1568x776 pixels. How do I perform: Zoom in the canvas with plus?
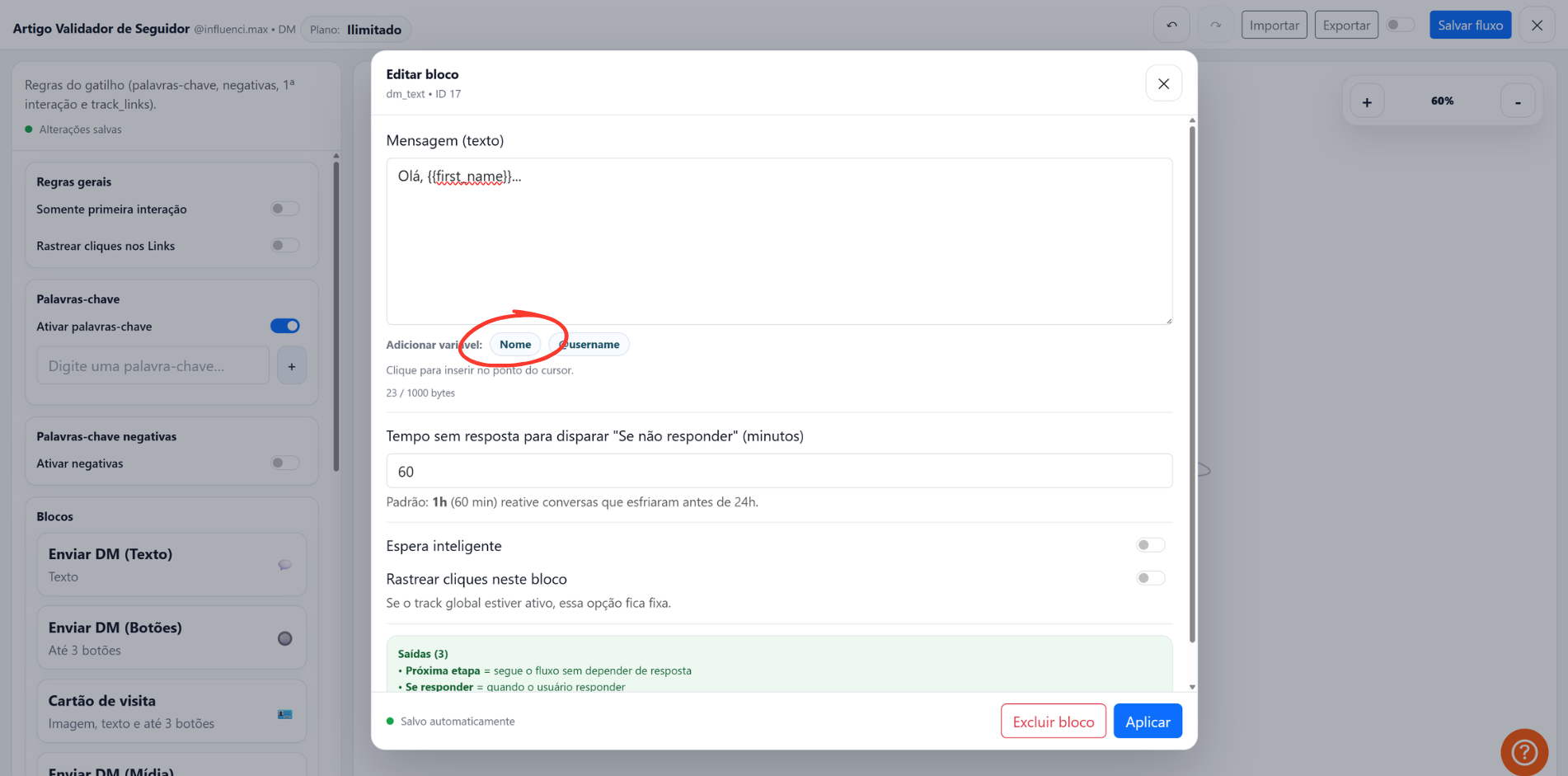(1367, 101)
